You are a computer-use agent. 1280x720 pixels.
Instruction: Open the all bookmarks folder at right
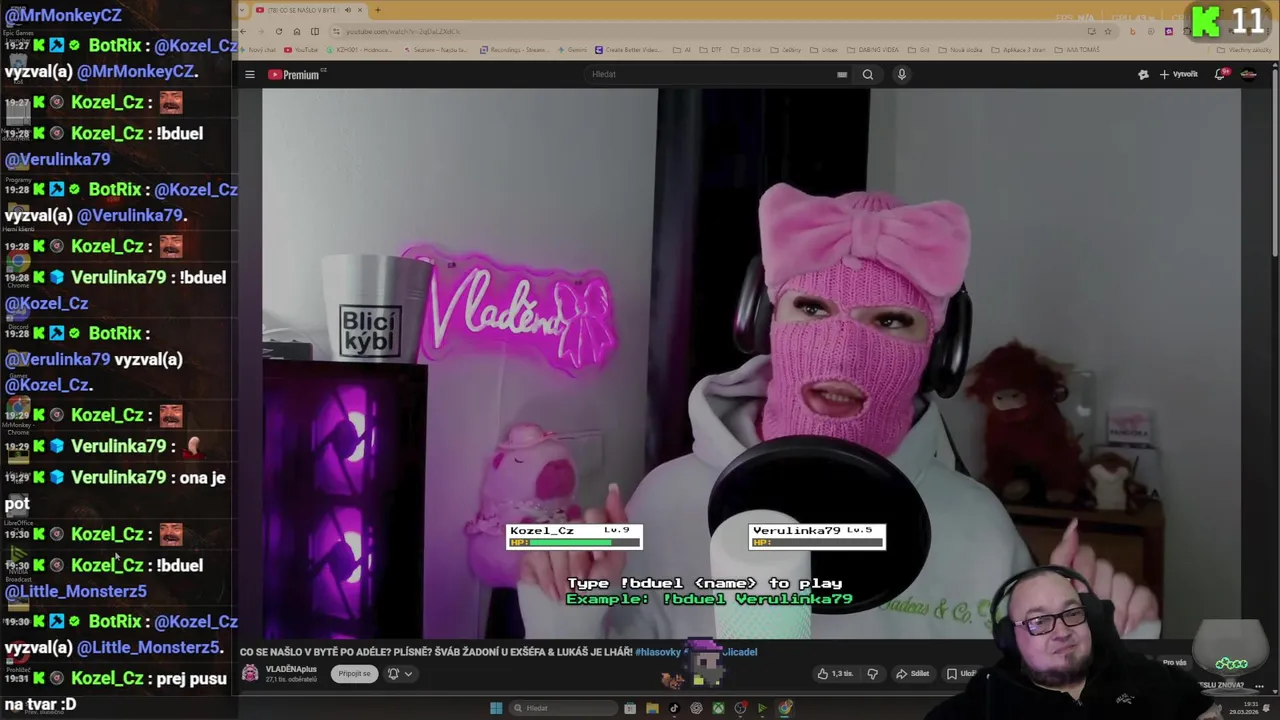1243,50
